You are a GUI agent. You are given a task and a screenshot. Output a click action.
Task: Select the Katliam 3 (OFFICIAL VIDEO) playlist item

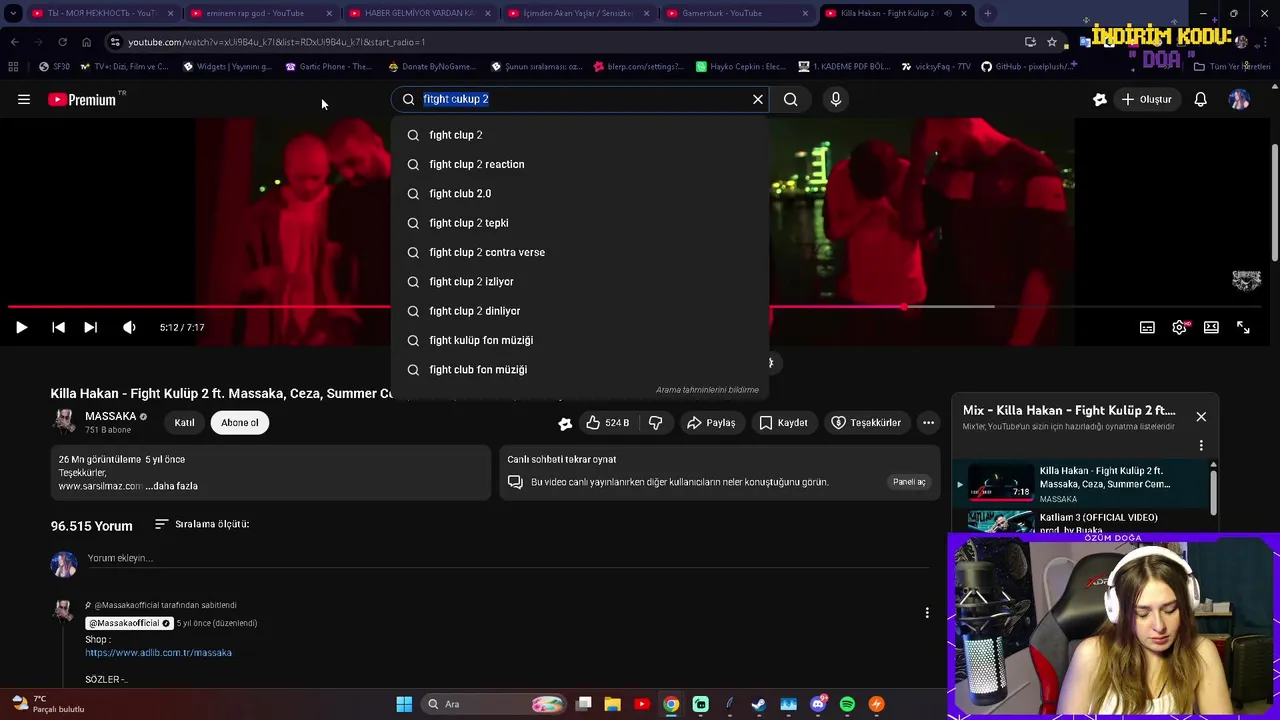pyautogui.click(x=1080, y=523)
